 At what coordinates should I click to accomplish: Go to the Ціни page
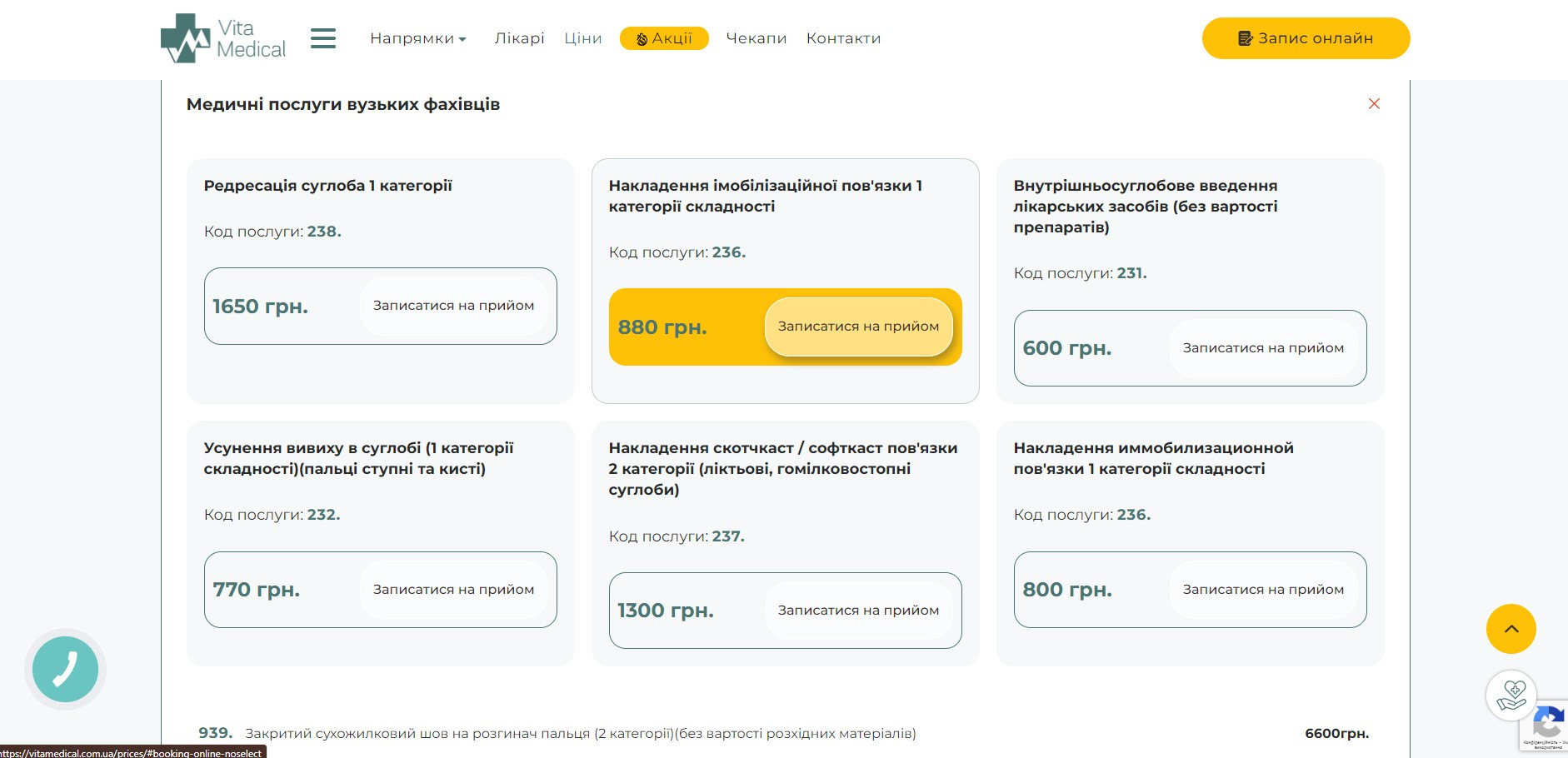(x=582, y=38)
